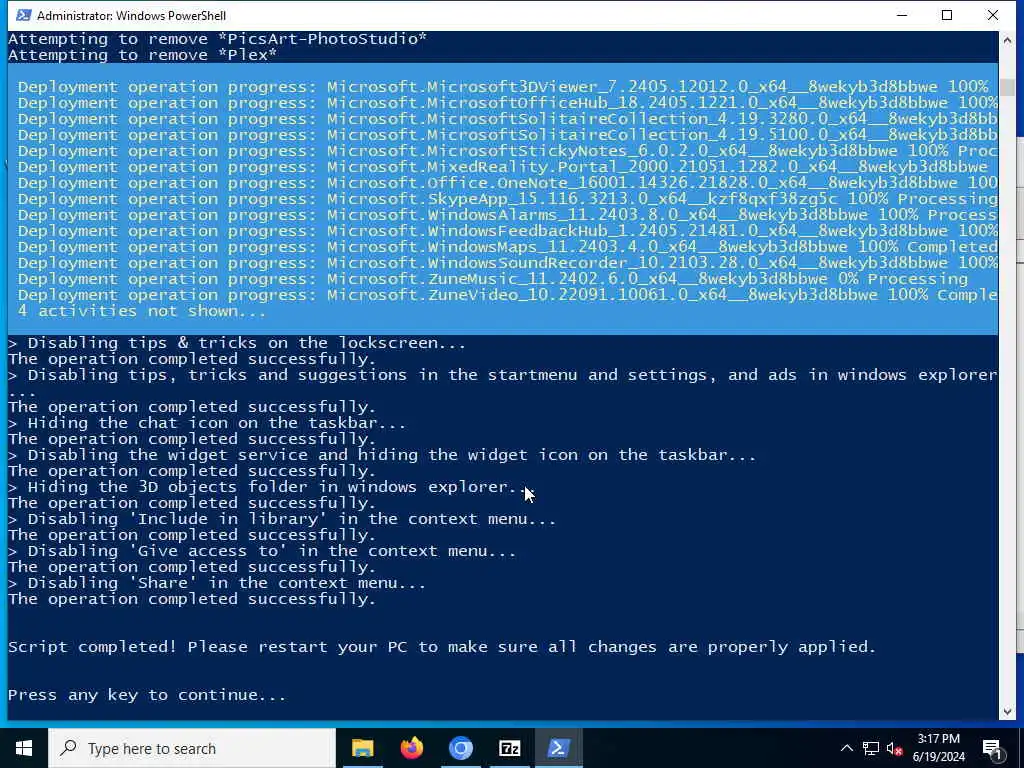1024x768 pixels.
Task: Click the Type here to search box
Action: (192, 748)
